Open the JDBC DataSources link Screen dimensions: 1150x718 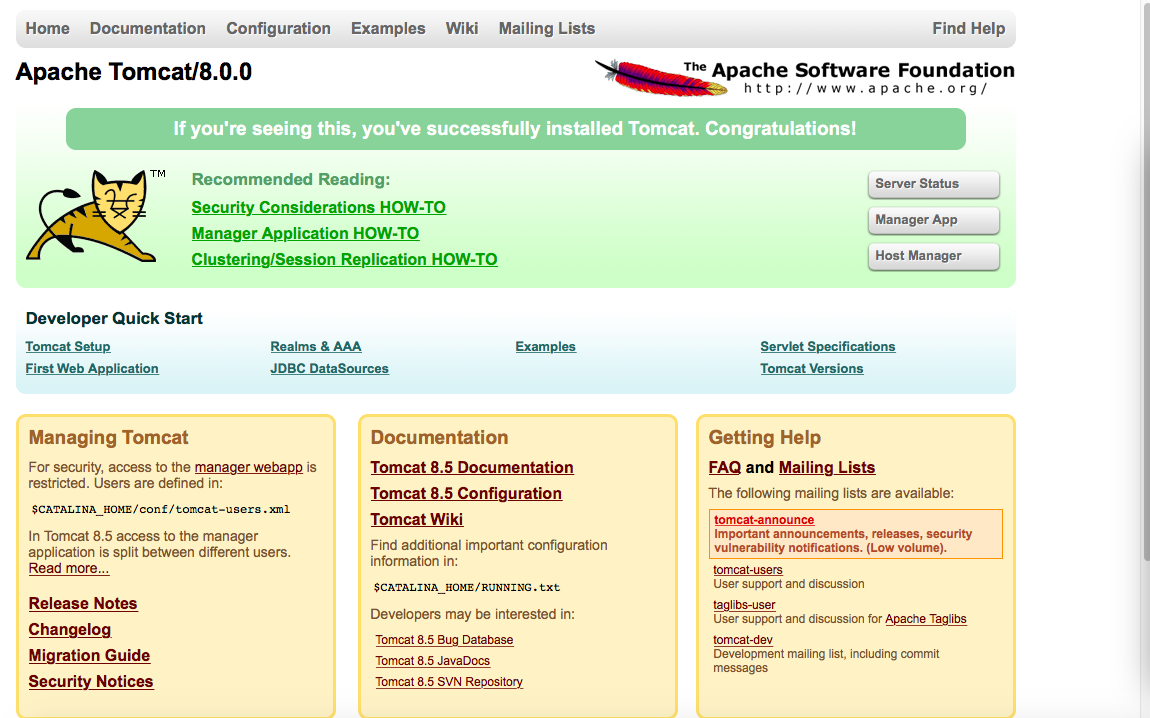329,369
